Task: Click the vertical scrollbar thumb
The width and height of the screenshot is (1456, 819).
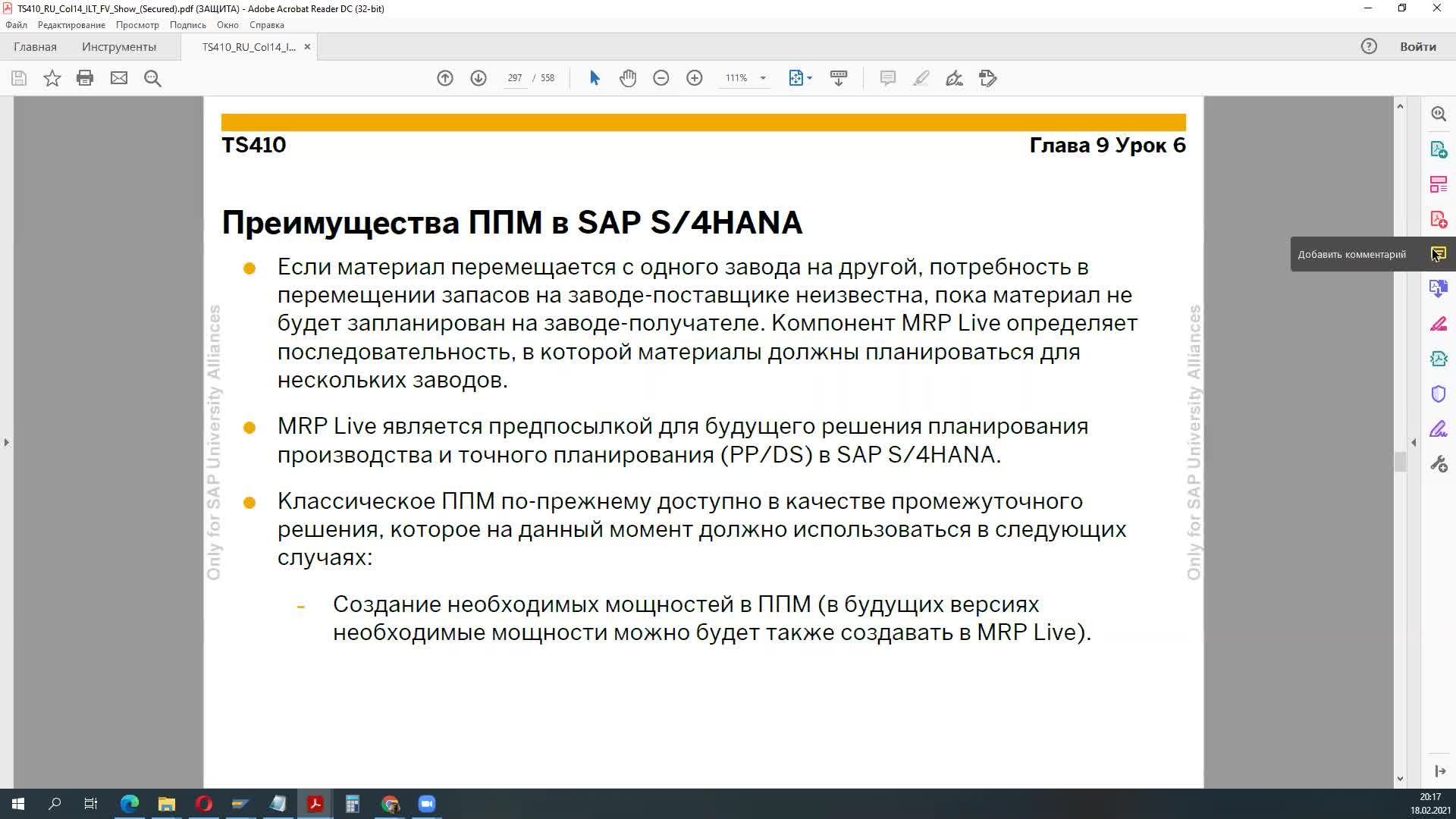Action: (x=1400, y=461)
